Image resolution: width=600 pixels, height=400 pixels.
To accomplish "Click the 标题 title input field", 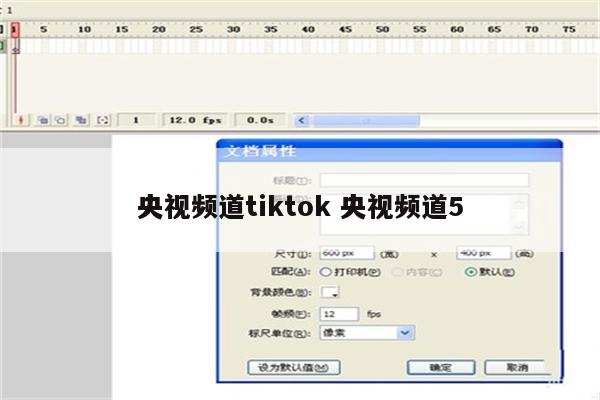I will [424, 180].
